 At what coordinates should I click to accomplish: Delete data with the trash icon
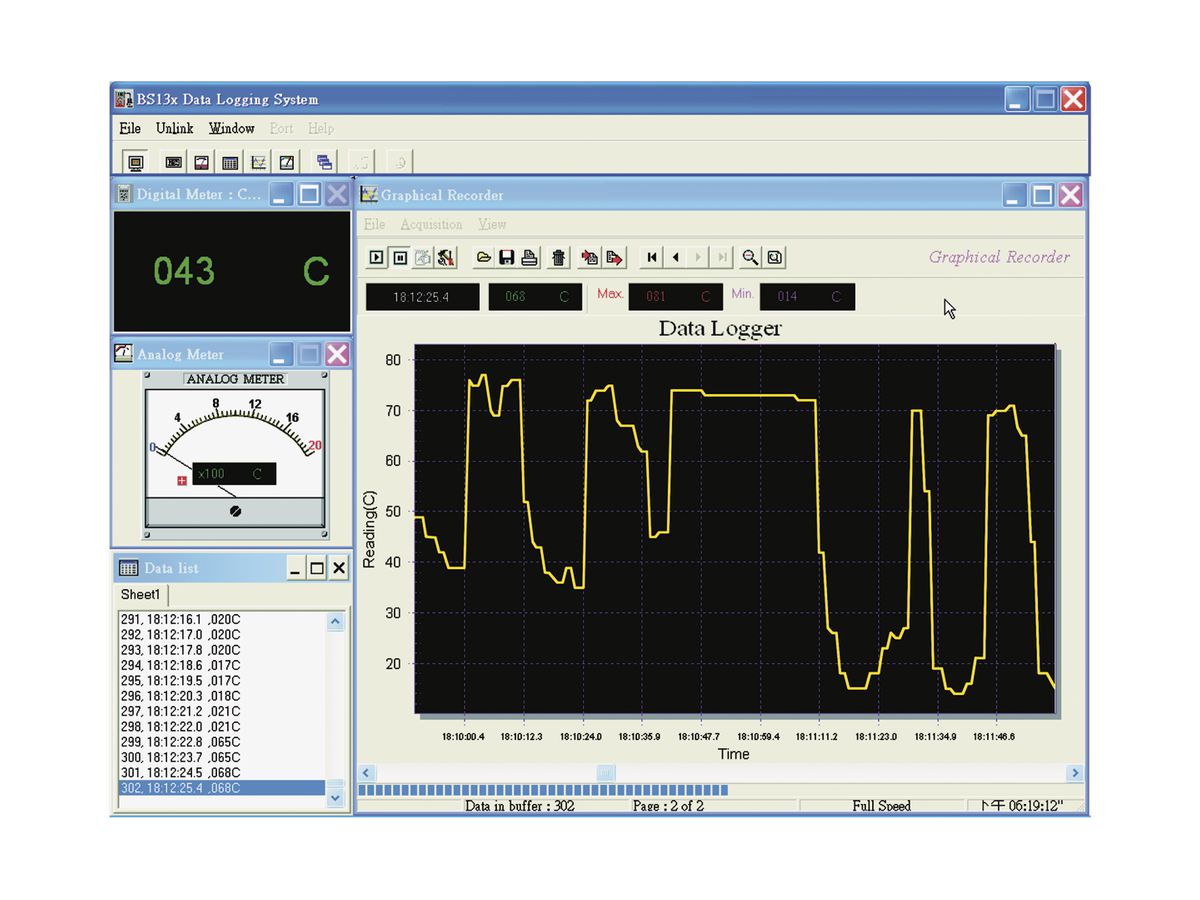[559, 258]
